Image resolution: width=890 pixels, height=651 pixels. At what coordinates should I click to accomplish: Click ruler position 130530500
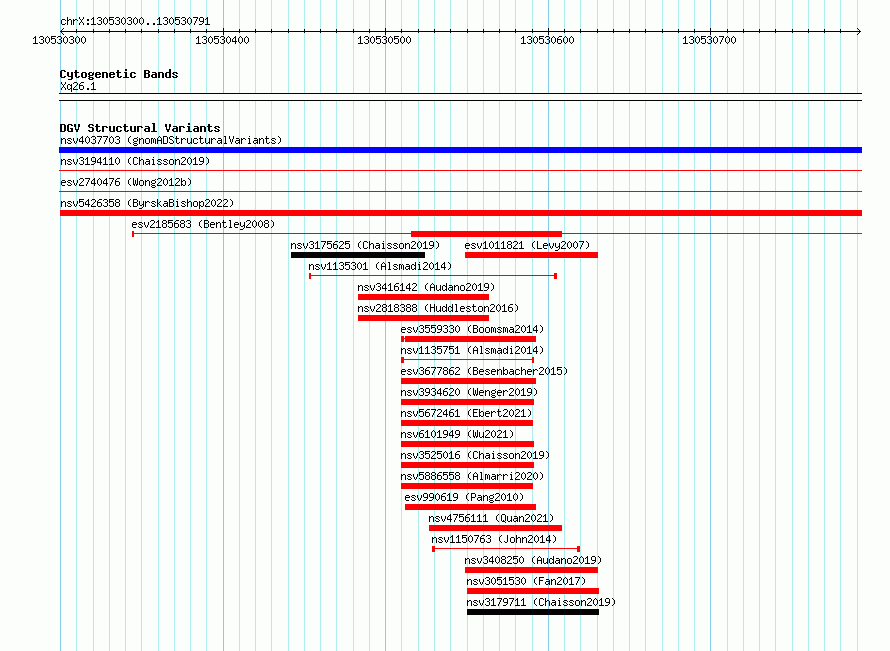[x=384, y=40]
